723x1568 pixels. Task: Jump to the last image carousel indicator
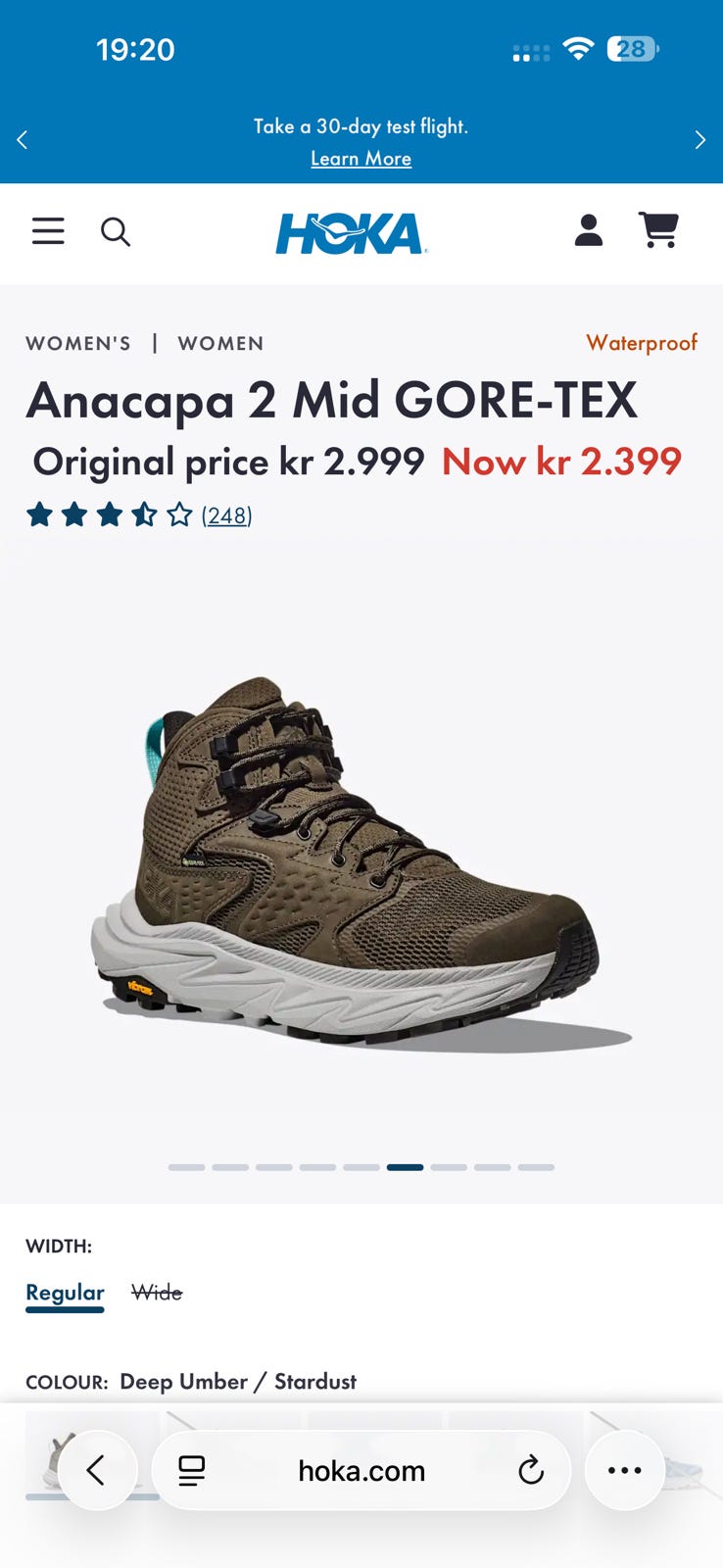tap(536, 1167)
